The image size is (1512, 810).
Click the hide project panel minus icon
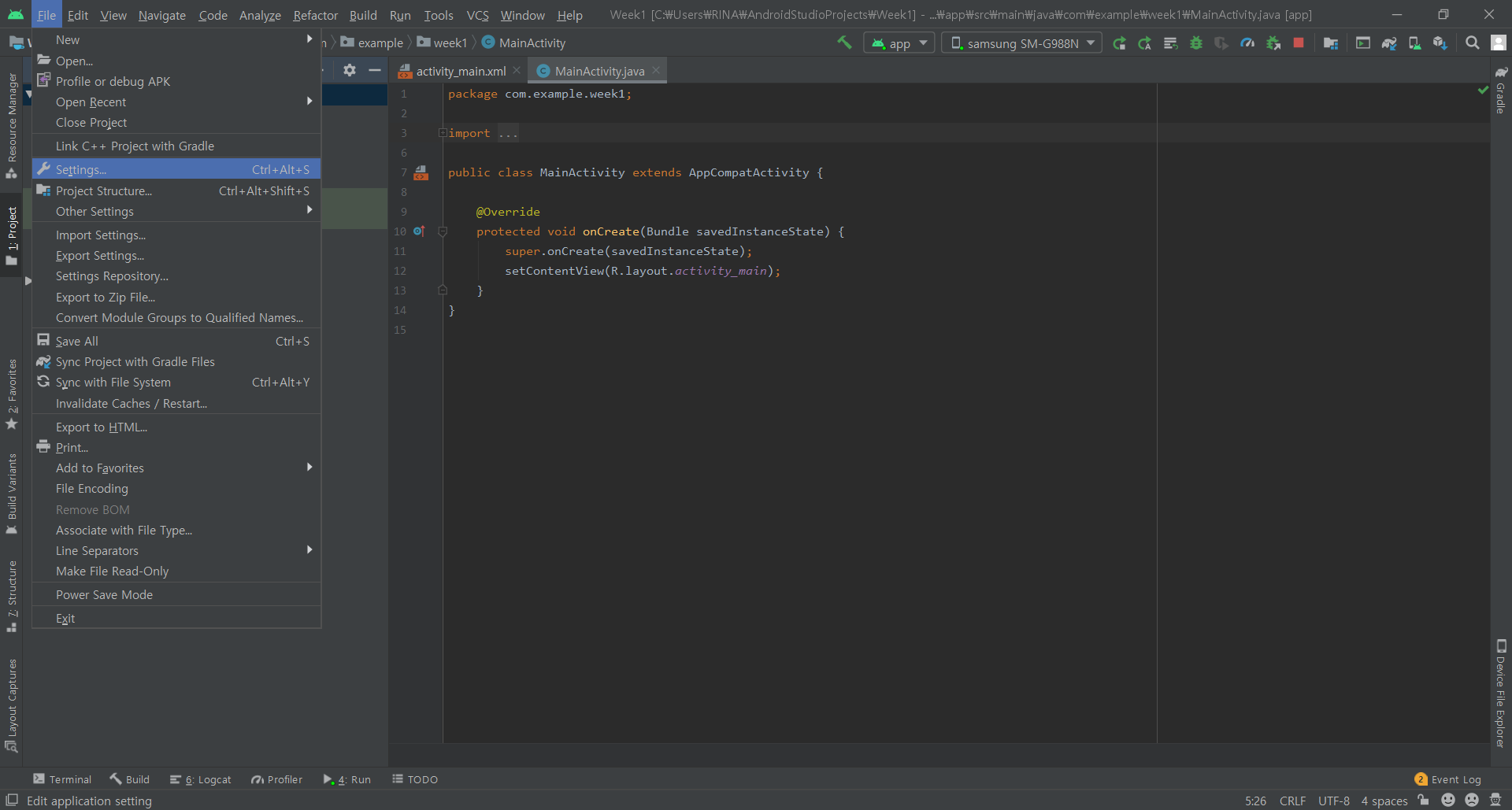[375, 70]
